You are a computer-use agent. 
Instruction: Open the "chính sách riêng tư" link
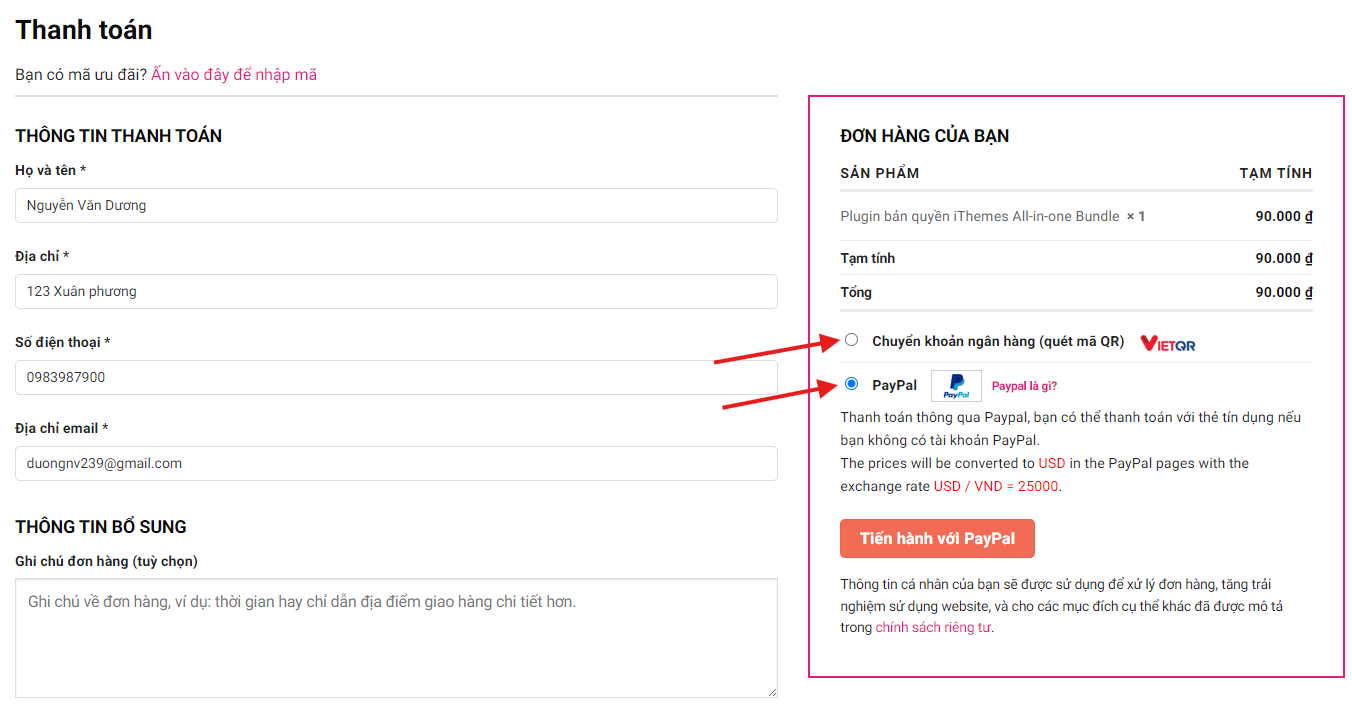(933, 628)
